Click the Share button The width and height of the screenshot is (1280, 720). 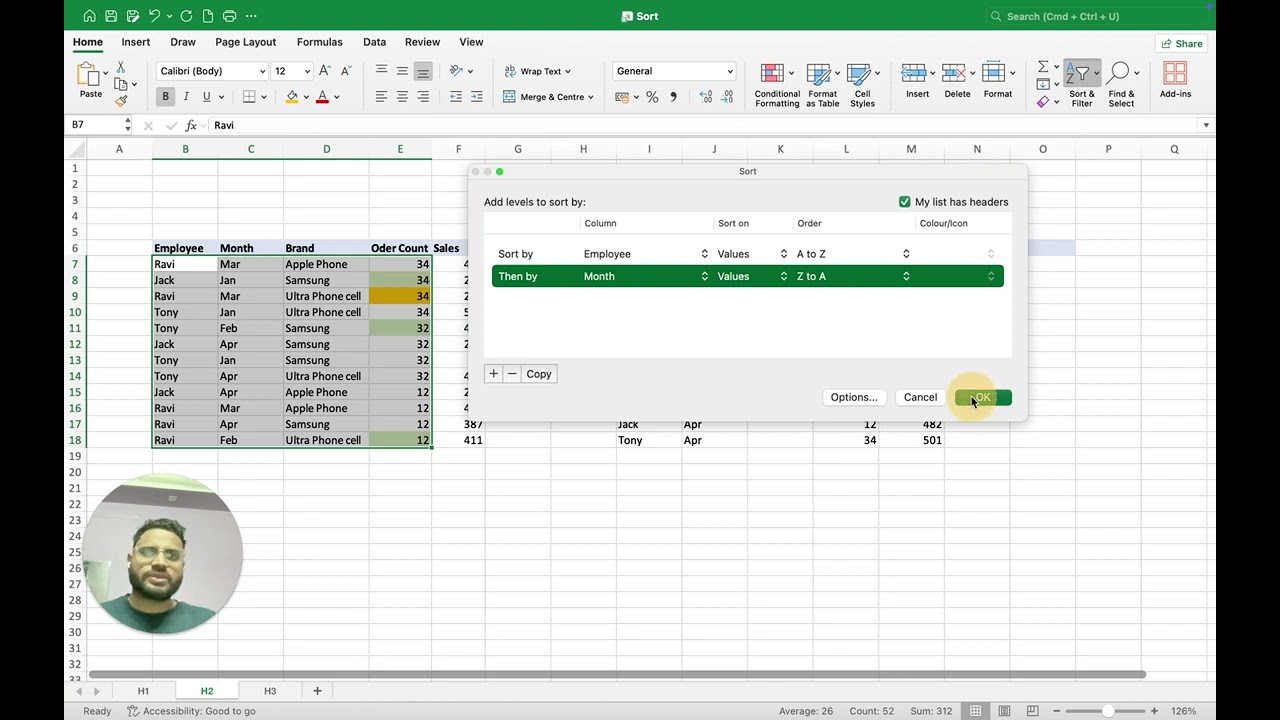coord(1181,43)
